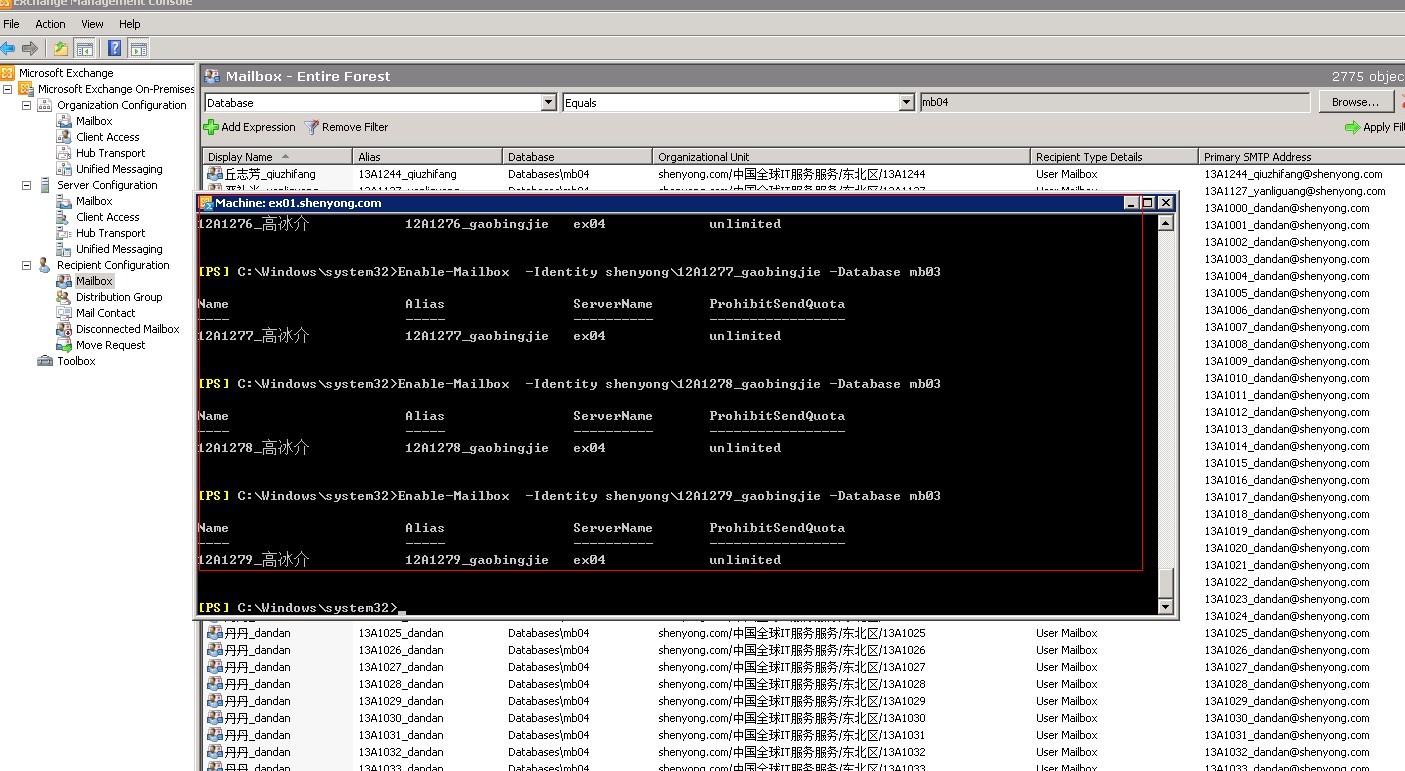The width and height of the screenshot is (1405, 771).
Task: Open the Equals operator dropdown
Action: [906, 102]
